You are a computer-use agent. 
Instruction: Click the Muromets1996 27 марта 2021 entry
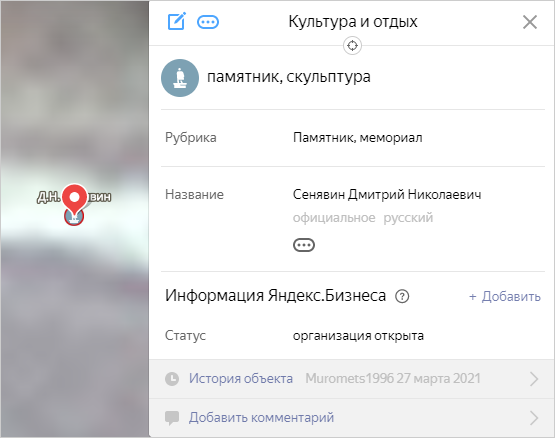pos(393,379)
